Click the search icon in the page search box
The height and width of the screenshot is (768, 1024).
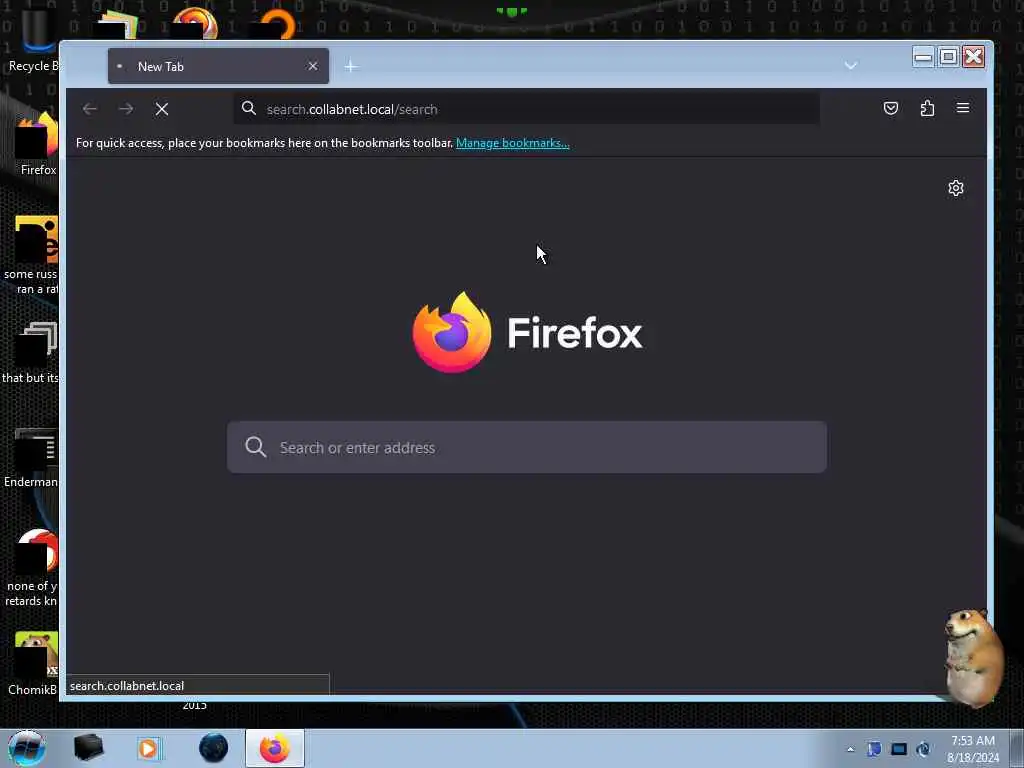point(255,447)
